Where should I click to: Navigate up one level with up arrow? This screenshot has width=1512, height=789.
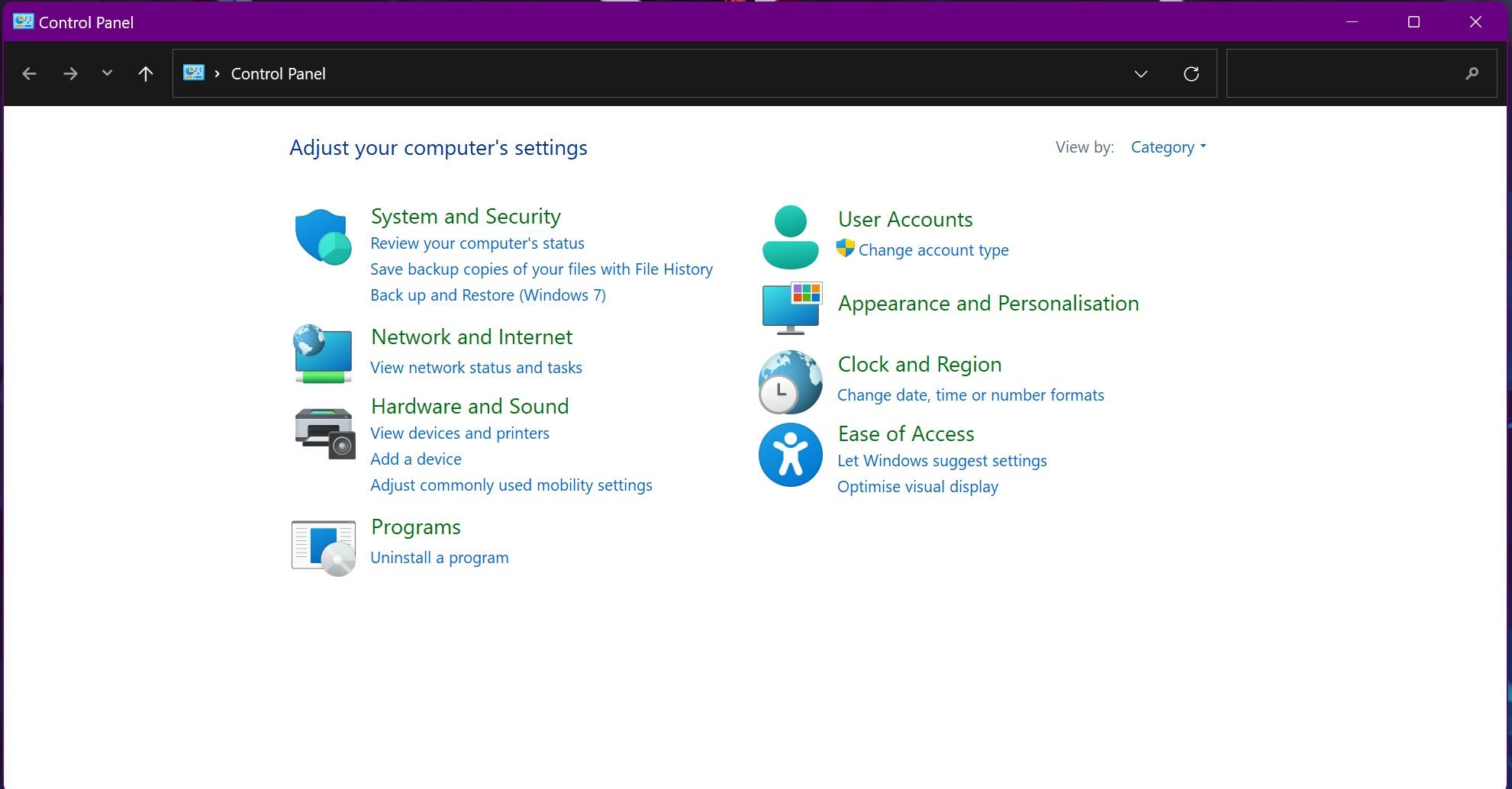[145, 74]
